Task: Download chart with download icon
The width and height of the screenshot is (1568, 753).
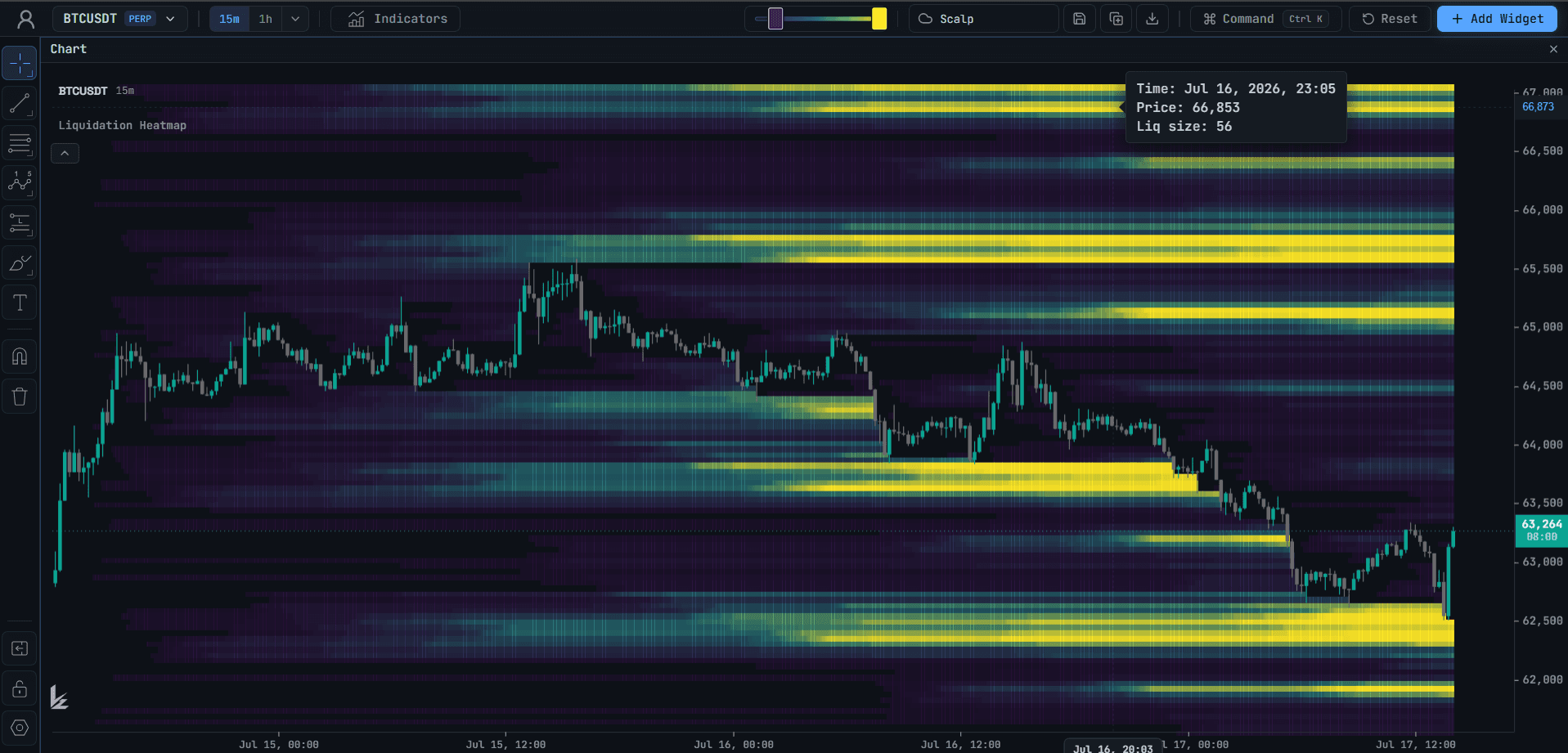Action: [x=1152, y=19]
